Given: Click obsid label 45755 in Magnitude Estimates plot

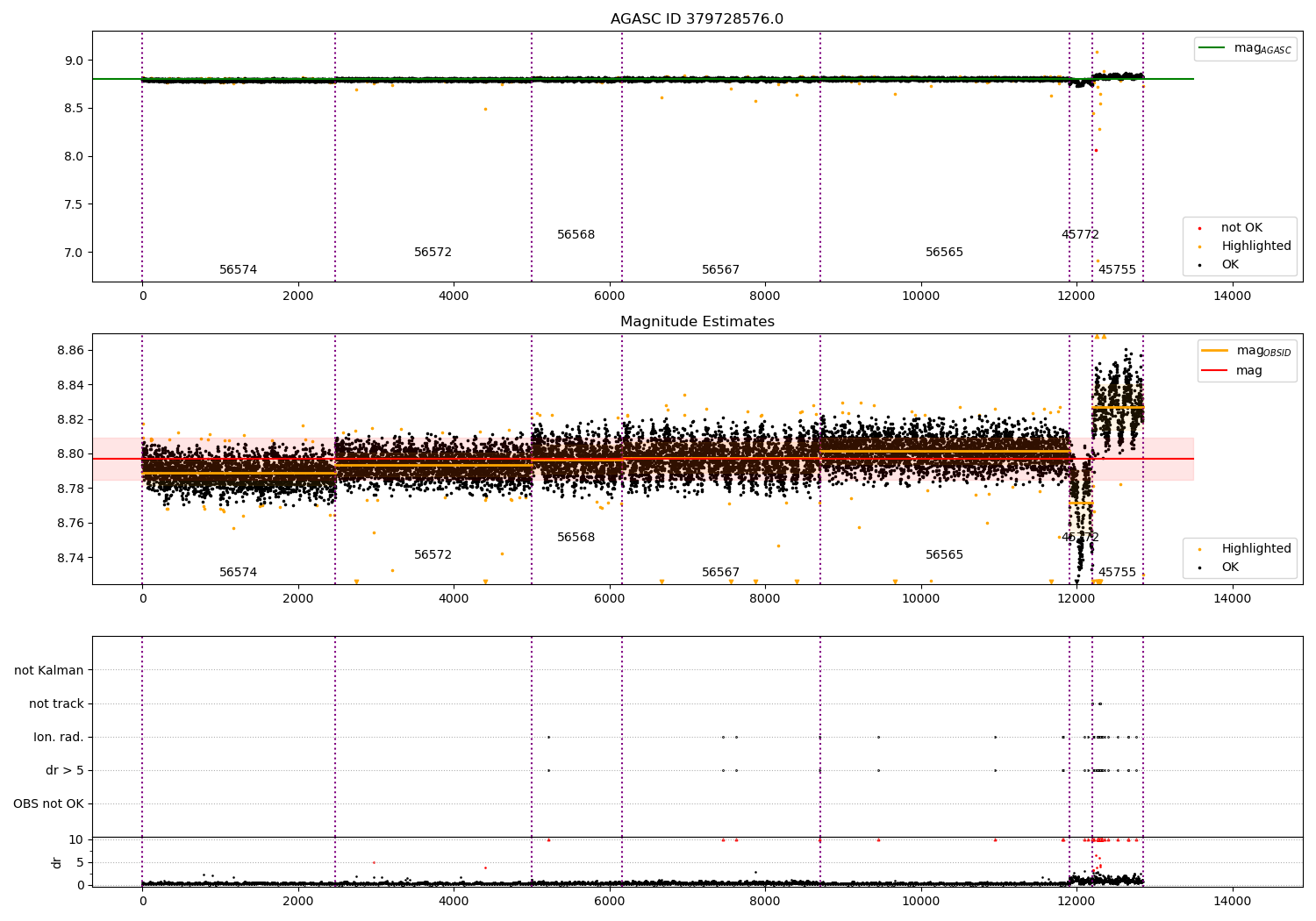Looking at the screenshot, I should [1117, 572].
